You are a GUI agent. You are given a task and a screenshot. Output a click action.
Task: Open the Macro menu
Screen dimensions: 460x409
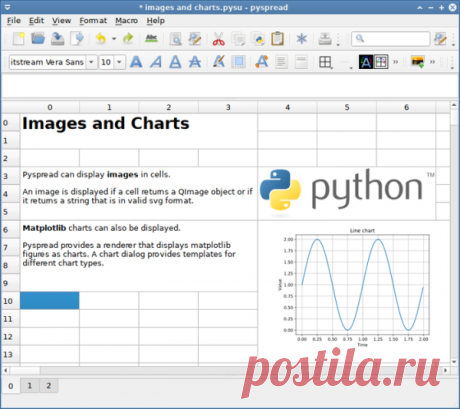[127, 21]
